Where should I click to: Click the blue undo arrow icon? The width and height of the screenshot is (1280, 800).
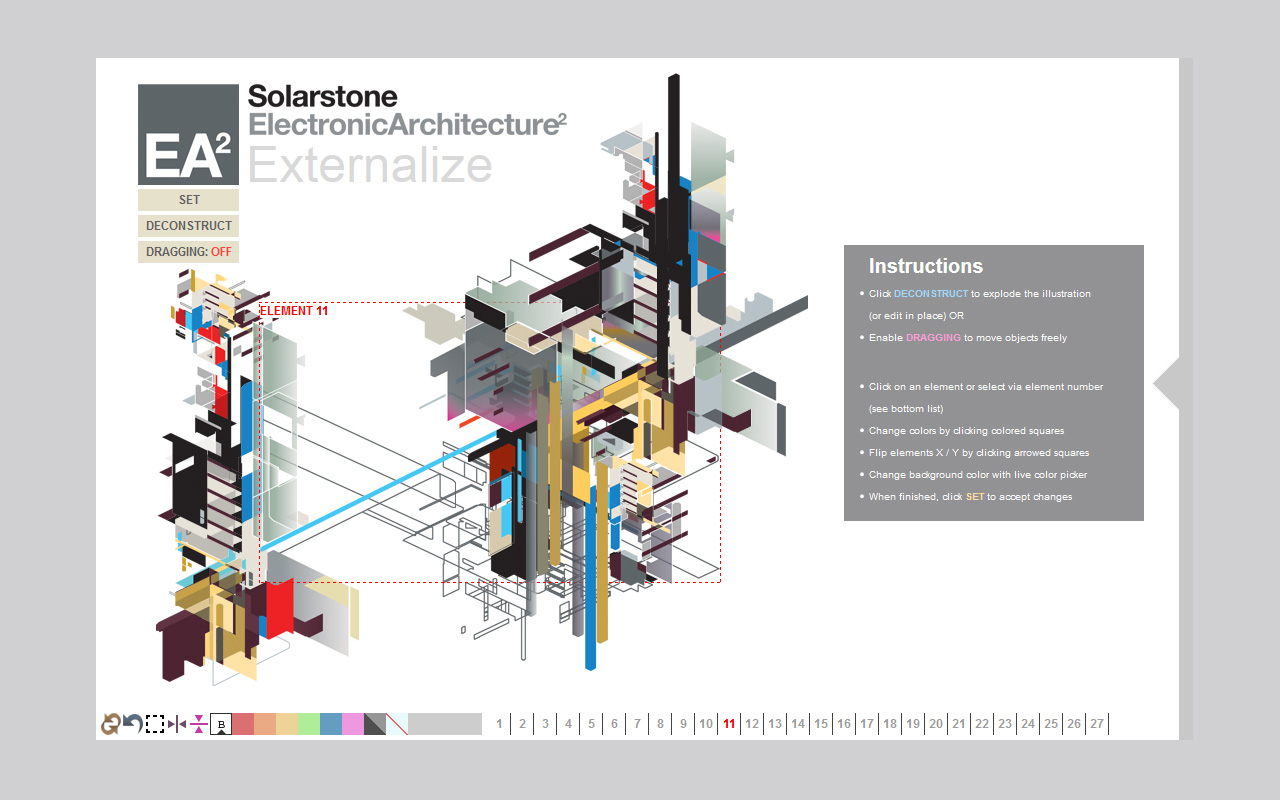132,724
